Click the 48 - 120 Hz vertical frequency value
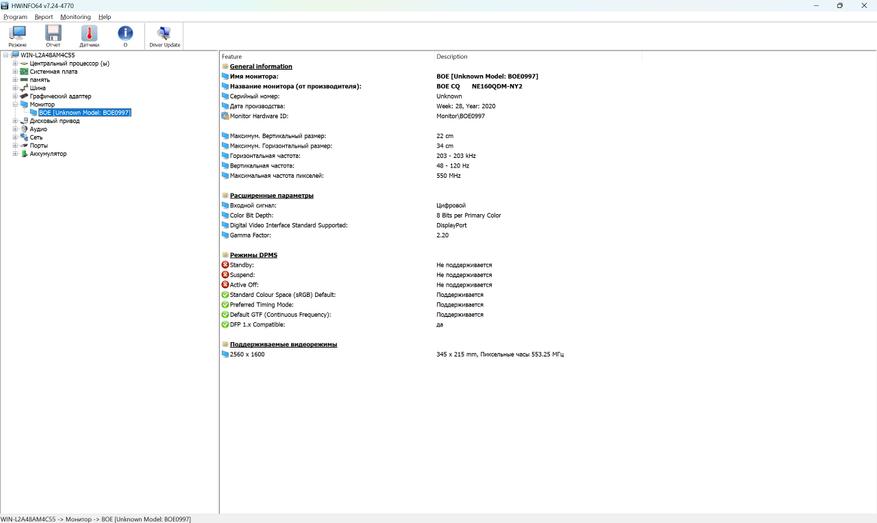Image resolution: width=877 pixels, height=523 pixels. 453,166
